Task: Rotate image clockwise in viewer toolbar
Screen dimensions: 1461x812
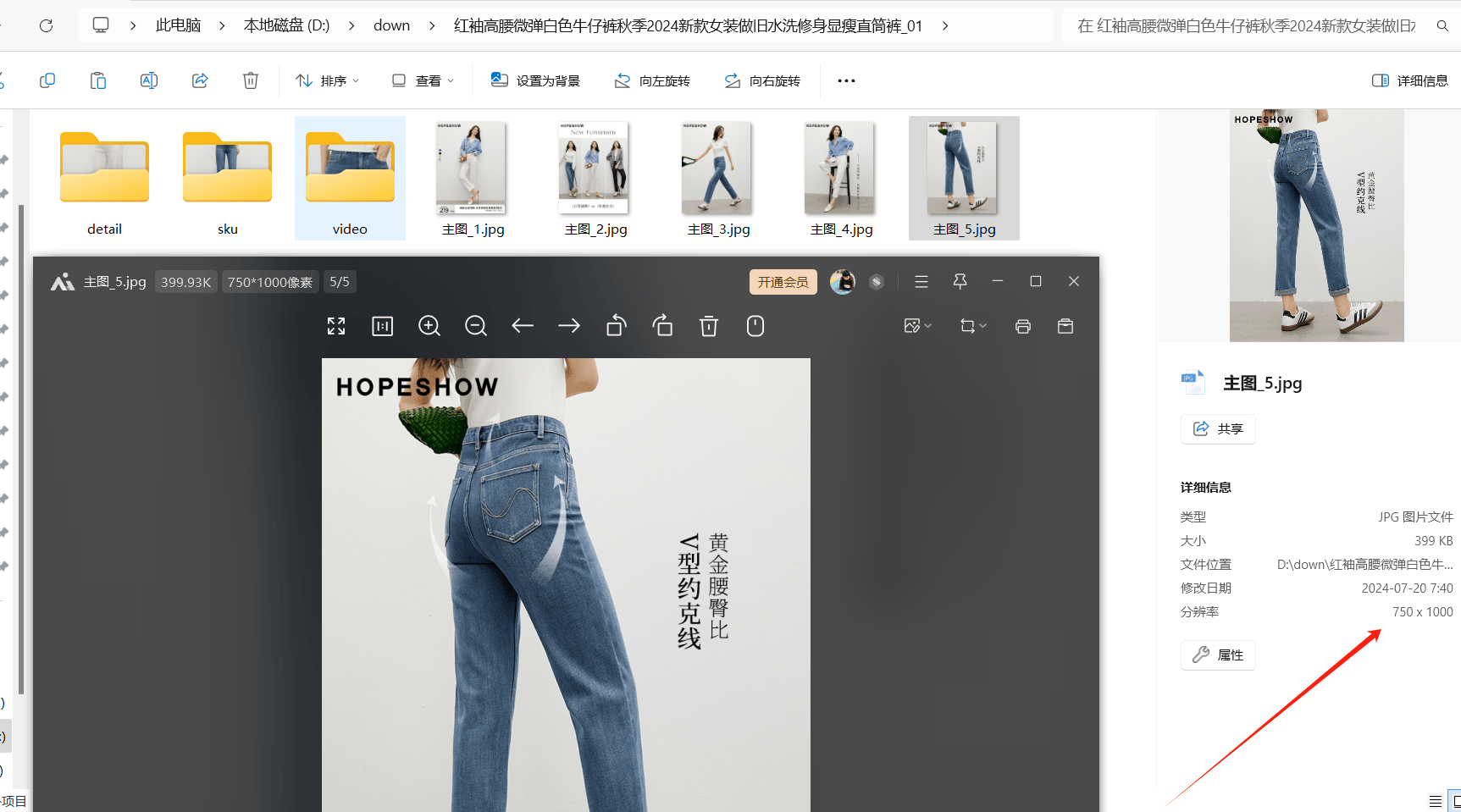Action: tap(662, 326)
